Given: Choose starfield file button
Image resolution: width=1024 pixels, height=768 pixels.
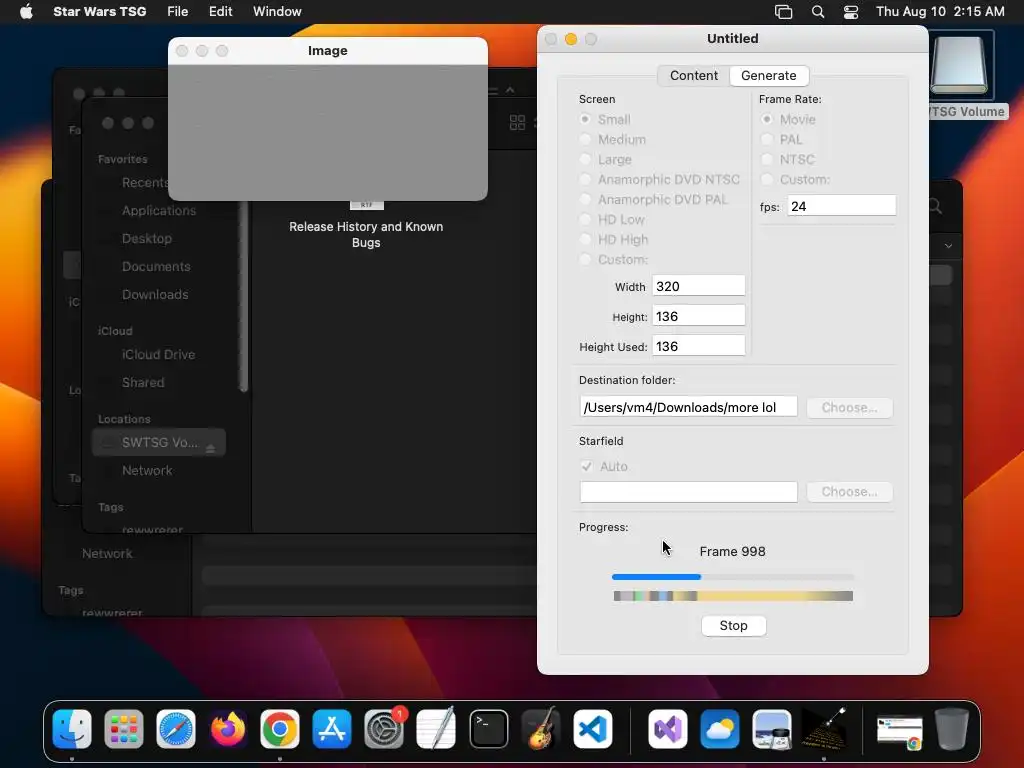Looking at the screenshot, I should (849, 492).
